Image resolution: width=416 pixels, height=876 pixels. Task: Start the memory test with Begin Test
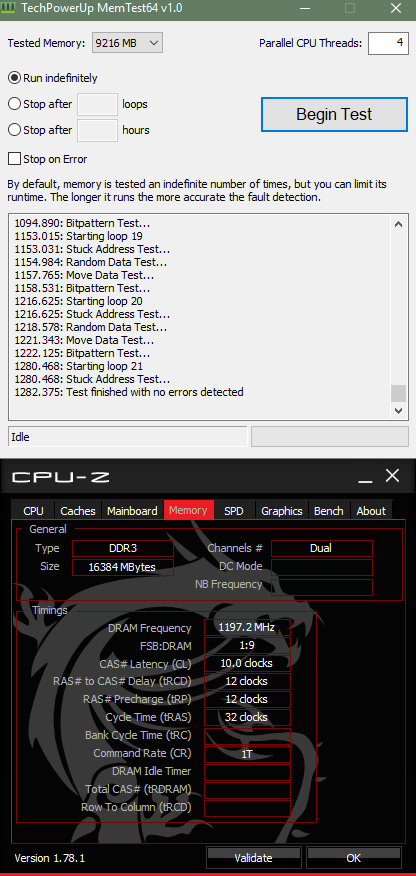pos(334,115)
